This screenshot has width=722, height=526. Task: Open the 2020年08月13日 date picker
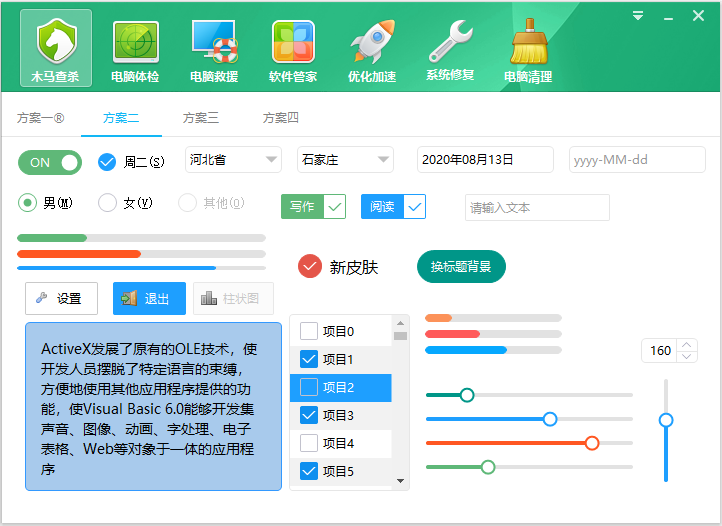point(485,160)
